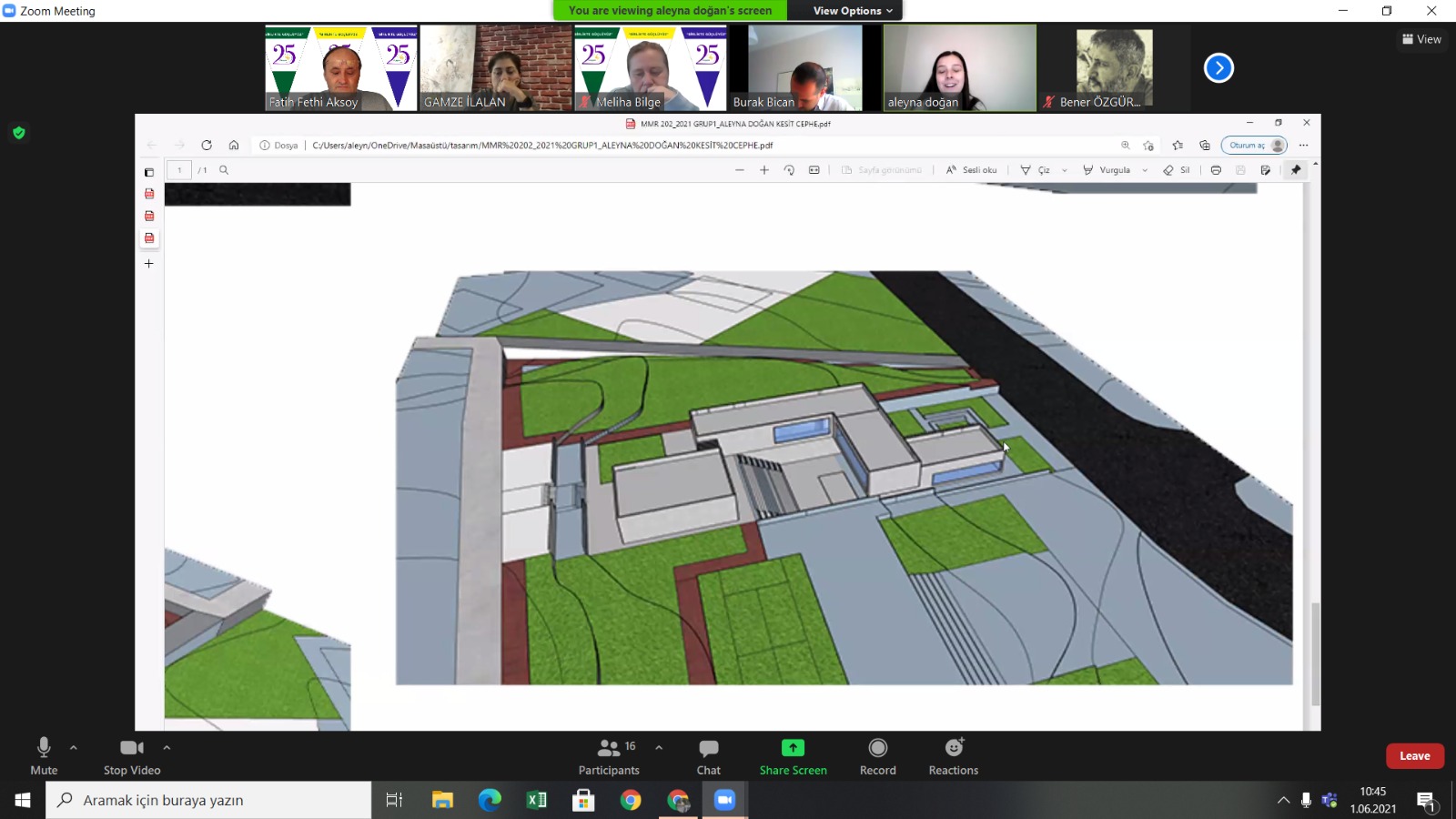Change layout using the View button
Screen dimensions: 1456x819
click(x=1421, y=39)
